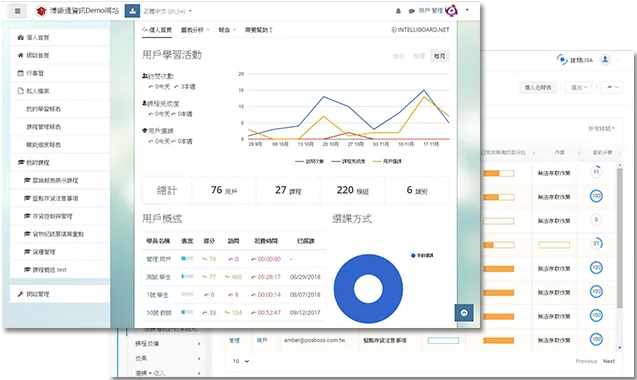Open the 需要幫助? help menu item

pos(259,30)
